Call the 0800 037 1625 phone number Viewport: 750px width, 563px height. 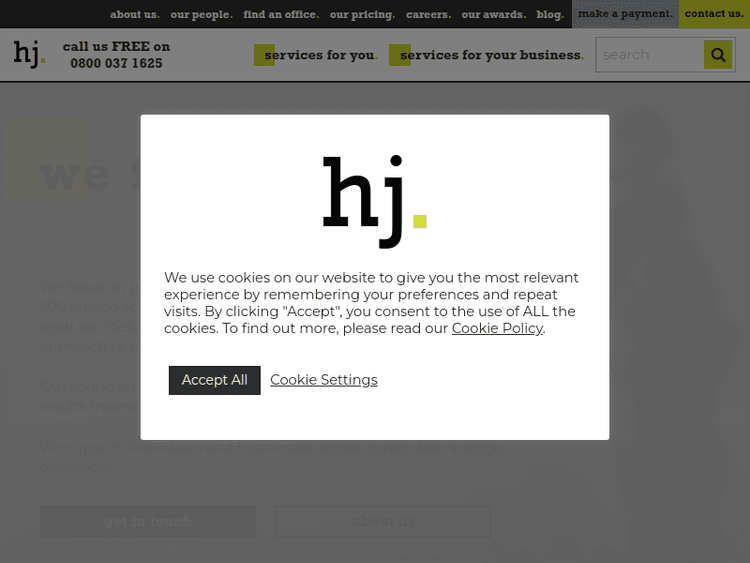[x=116, y=63]
